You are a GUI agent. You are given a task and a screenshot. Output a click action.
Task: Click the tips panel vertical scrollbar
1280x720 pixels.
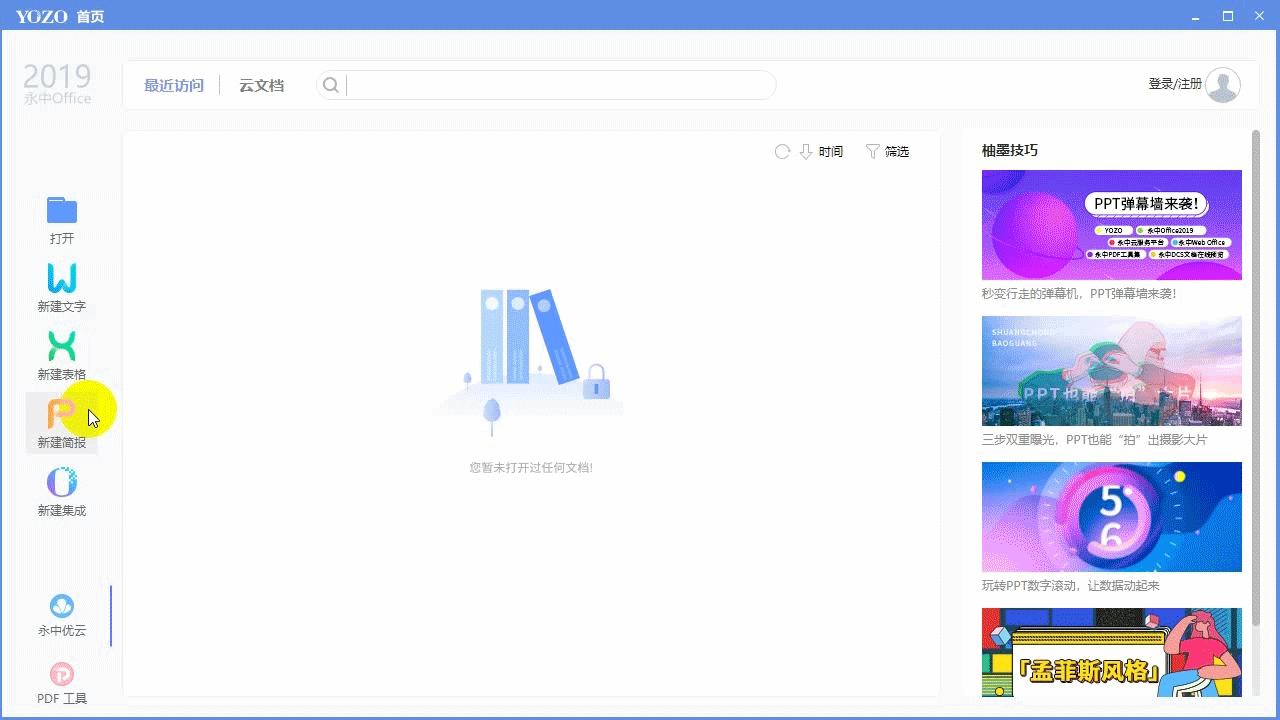pos(1256,378)
